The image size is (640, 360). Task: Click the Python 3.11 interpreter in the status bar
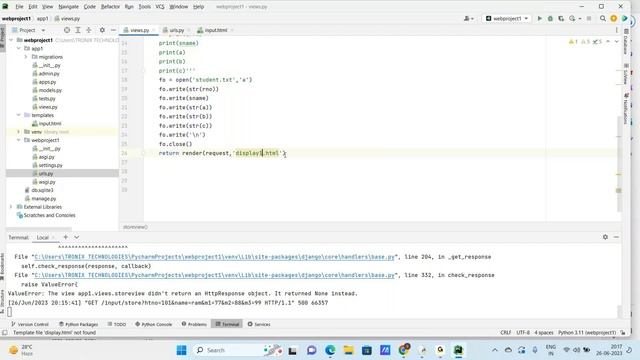click(x=587, y=333)
